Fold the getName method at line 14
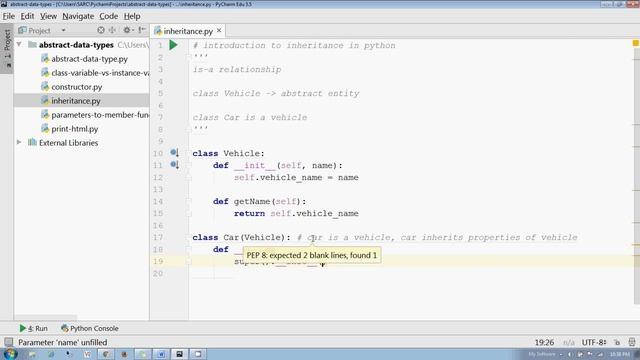 pyautogui.click(x=189, y=201)
